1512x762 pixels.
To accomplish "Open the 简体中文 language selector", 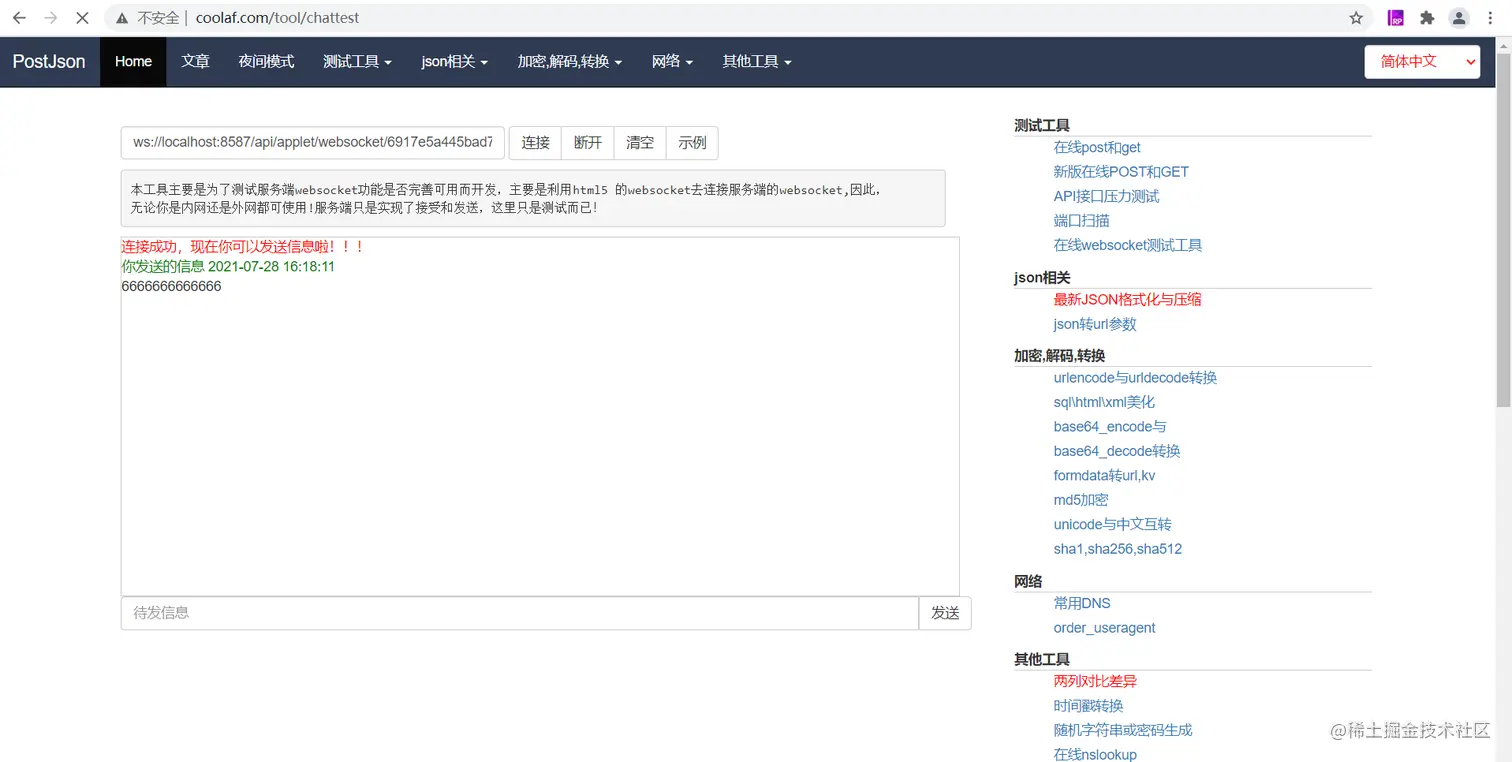I will pos(1422,62).
